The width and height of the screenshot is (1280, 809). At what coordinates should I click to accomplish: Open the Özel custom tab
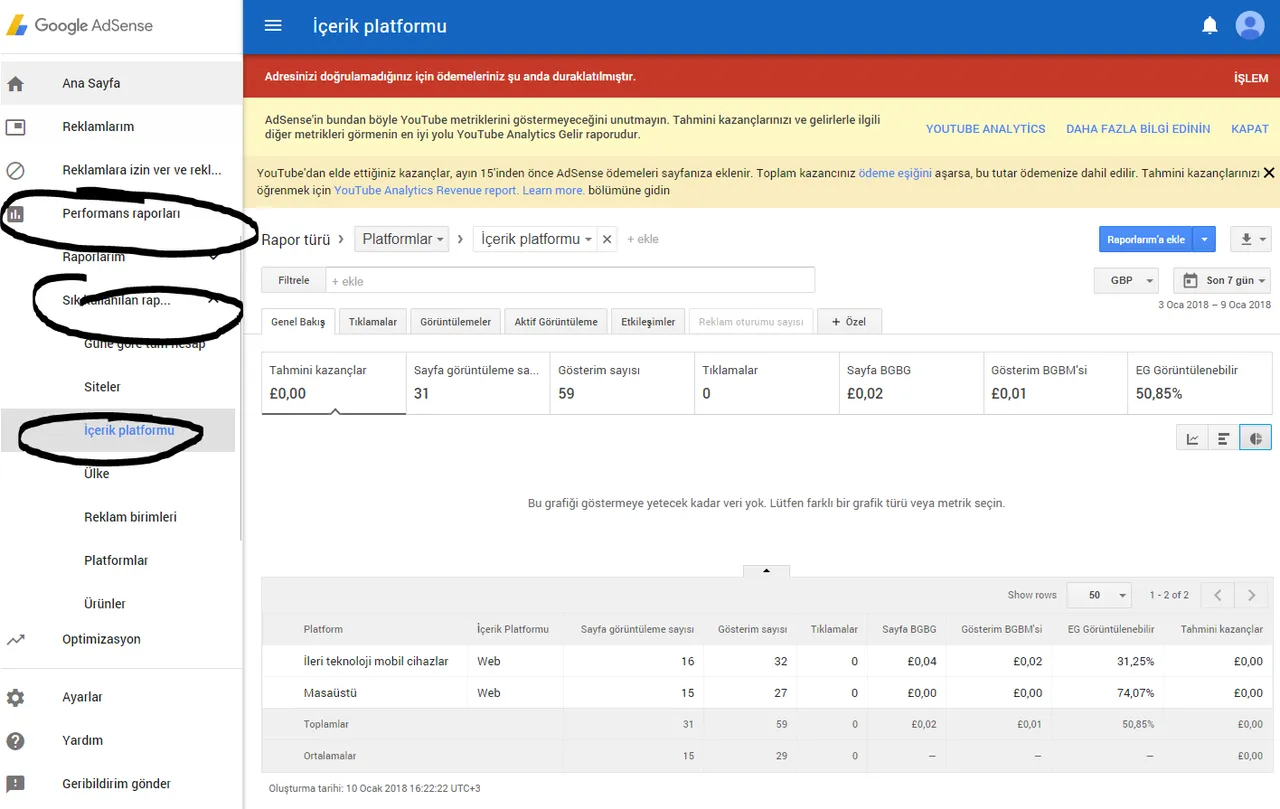click(849, 322)
